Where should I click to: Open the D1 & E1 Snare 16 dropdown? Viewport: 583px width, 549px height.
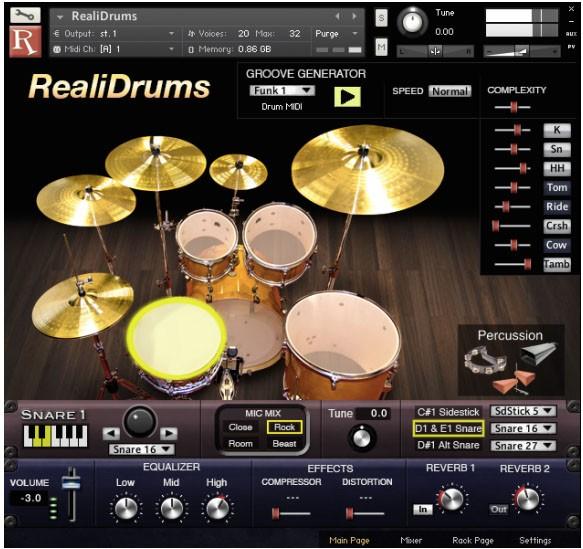[x=524, y=429]
